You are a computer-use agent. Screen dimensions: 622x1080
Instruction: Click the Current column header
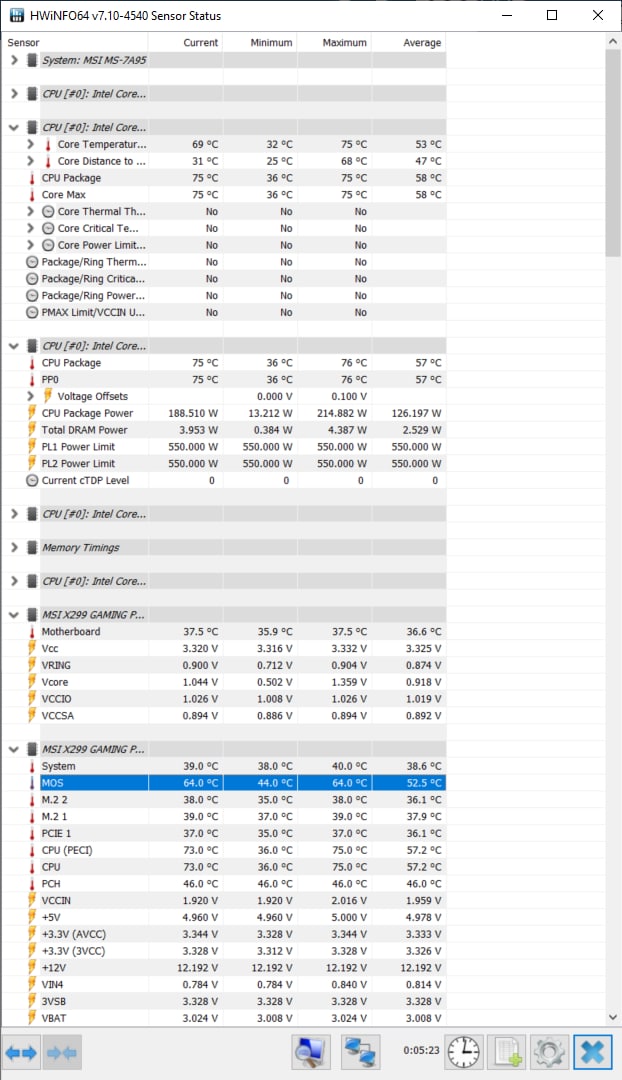(x=185, y=43)
